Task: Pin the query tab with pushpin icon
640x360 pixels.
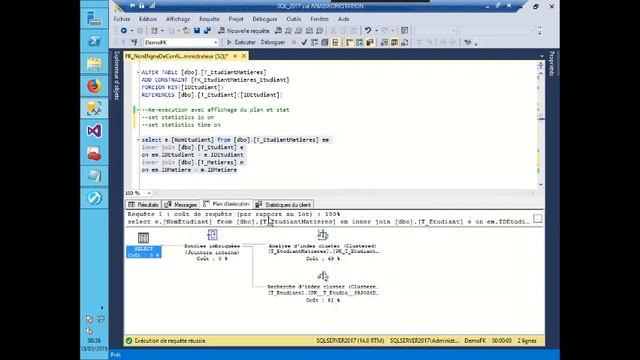Action: 235,56
